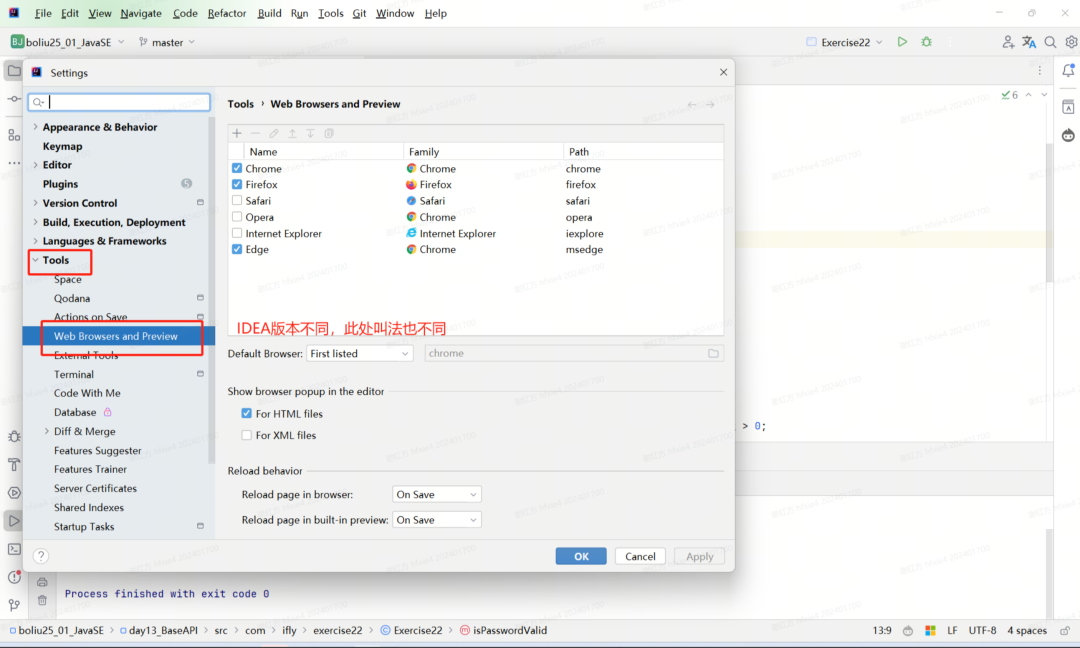Open the Default Browser dropdown
Screen dimensions: 1080x648
coord(359,353)
